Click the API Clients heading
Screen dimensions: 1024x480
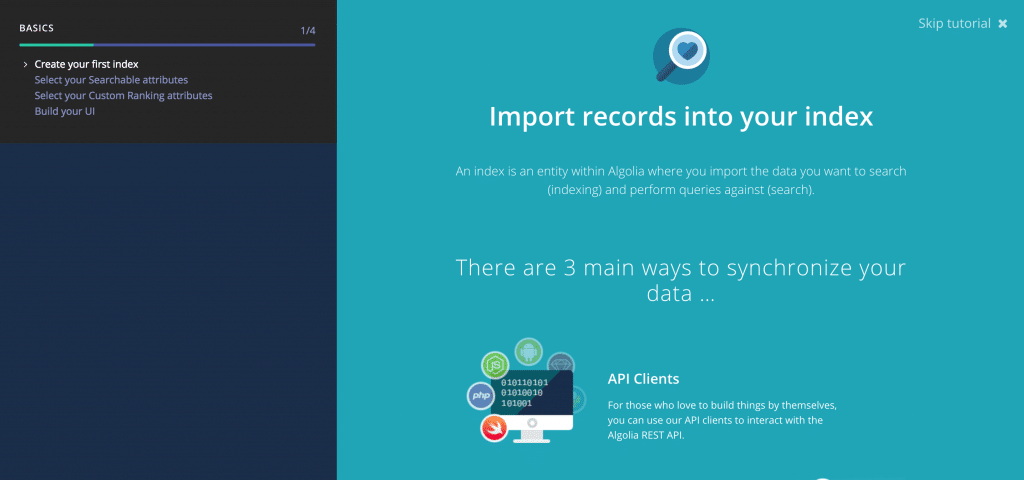coord(643,379)
